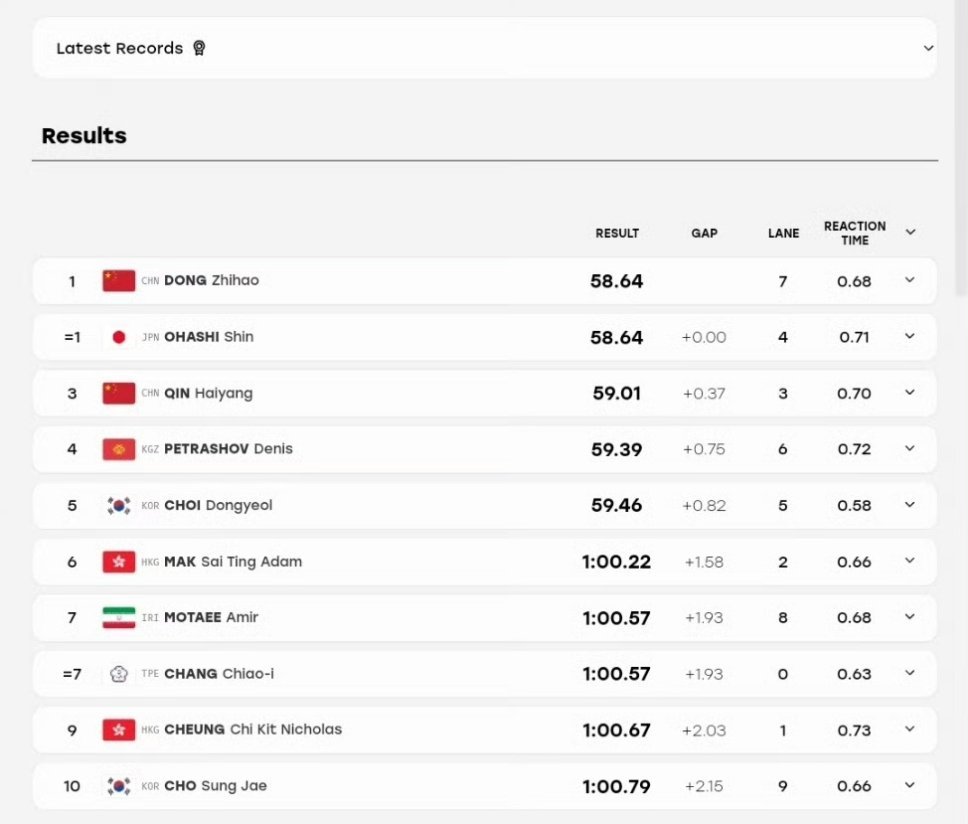Open the Reaction Time column dropdown

[910, 232]
